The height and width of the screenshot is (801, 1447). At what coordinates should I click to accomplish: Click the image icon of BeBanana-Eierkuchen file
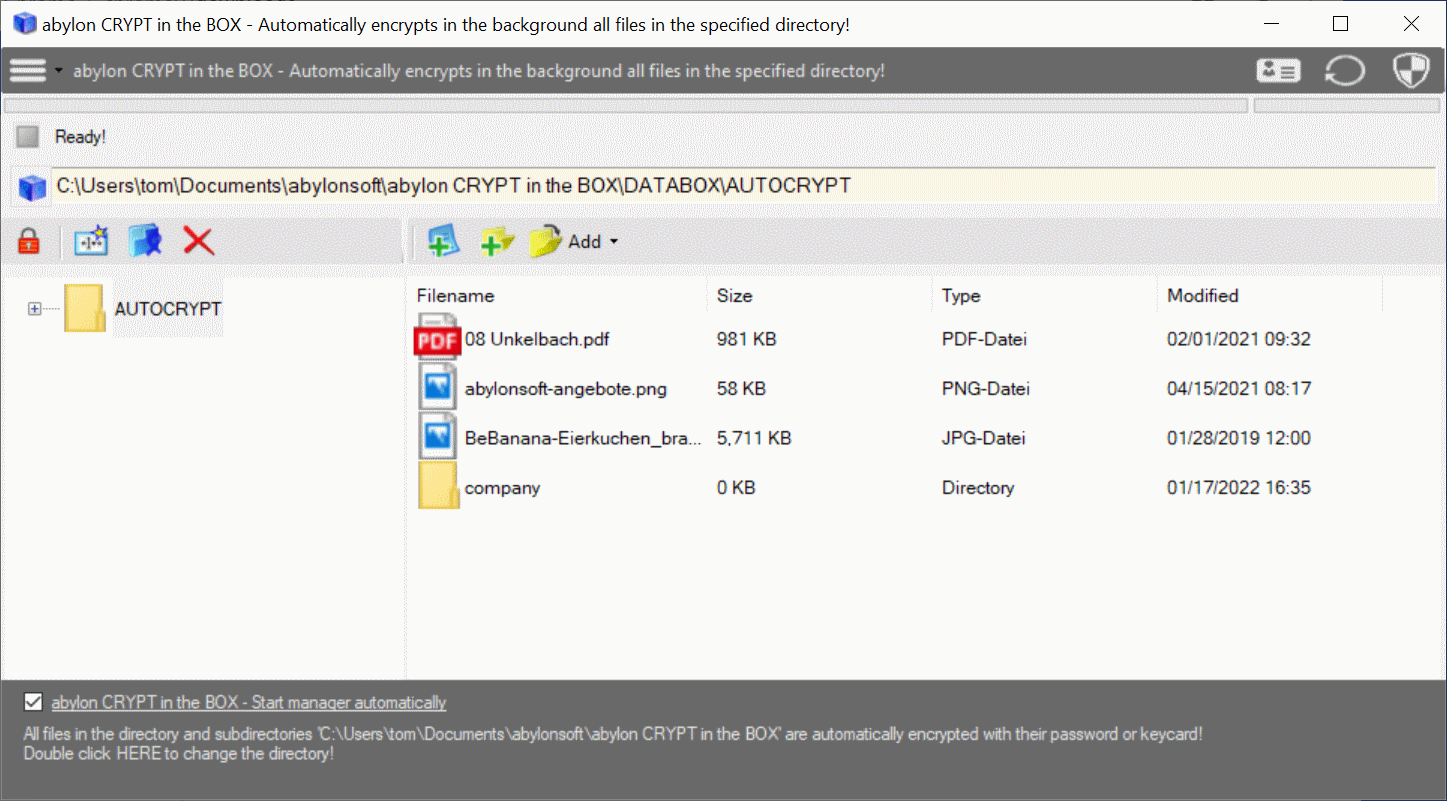pyautogui.click(x=437, y=437)
